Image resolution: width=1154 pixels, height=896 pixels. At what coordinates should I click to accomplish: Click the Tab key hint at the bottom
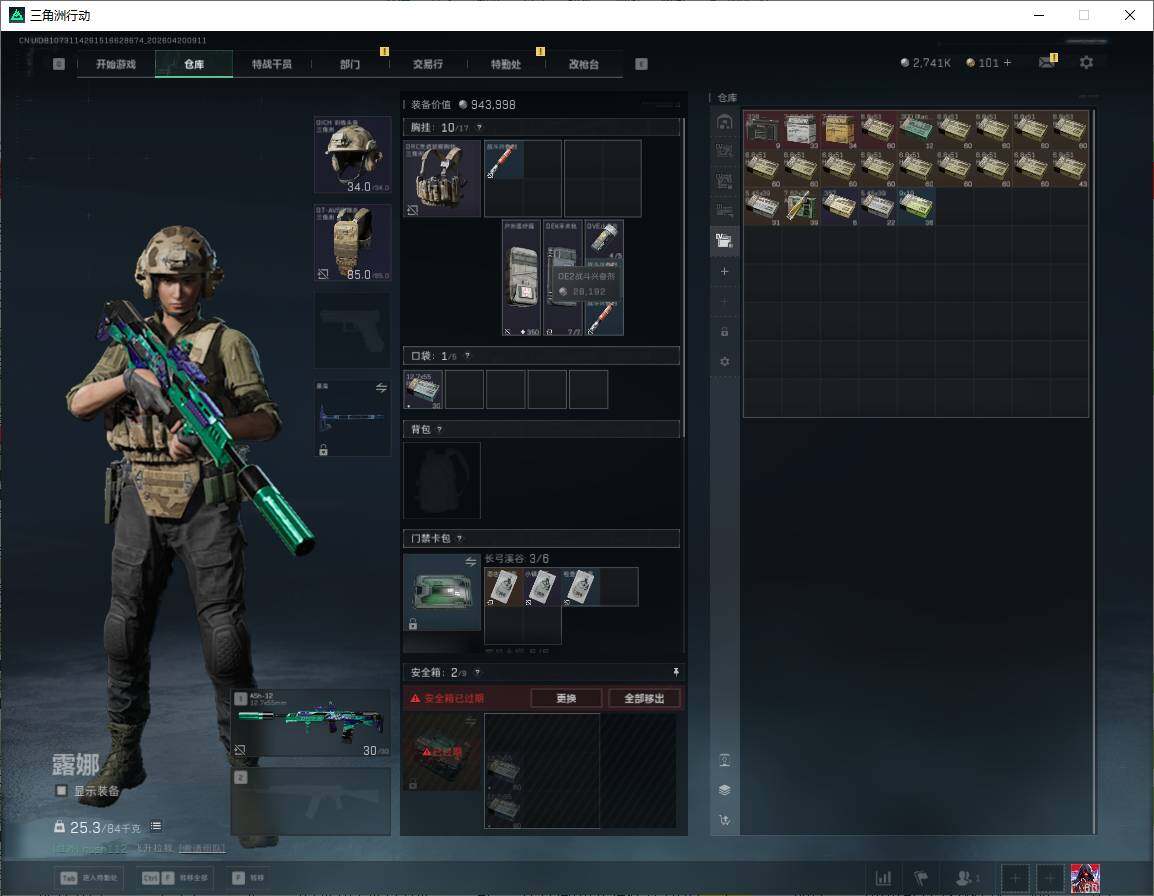click(x=68, y=878)
